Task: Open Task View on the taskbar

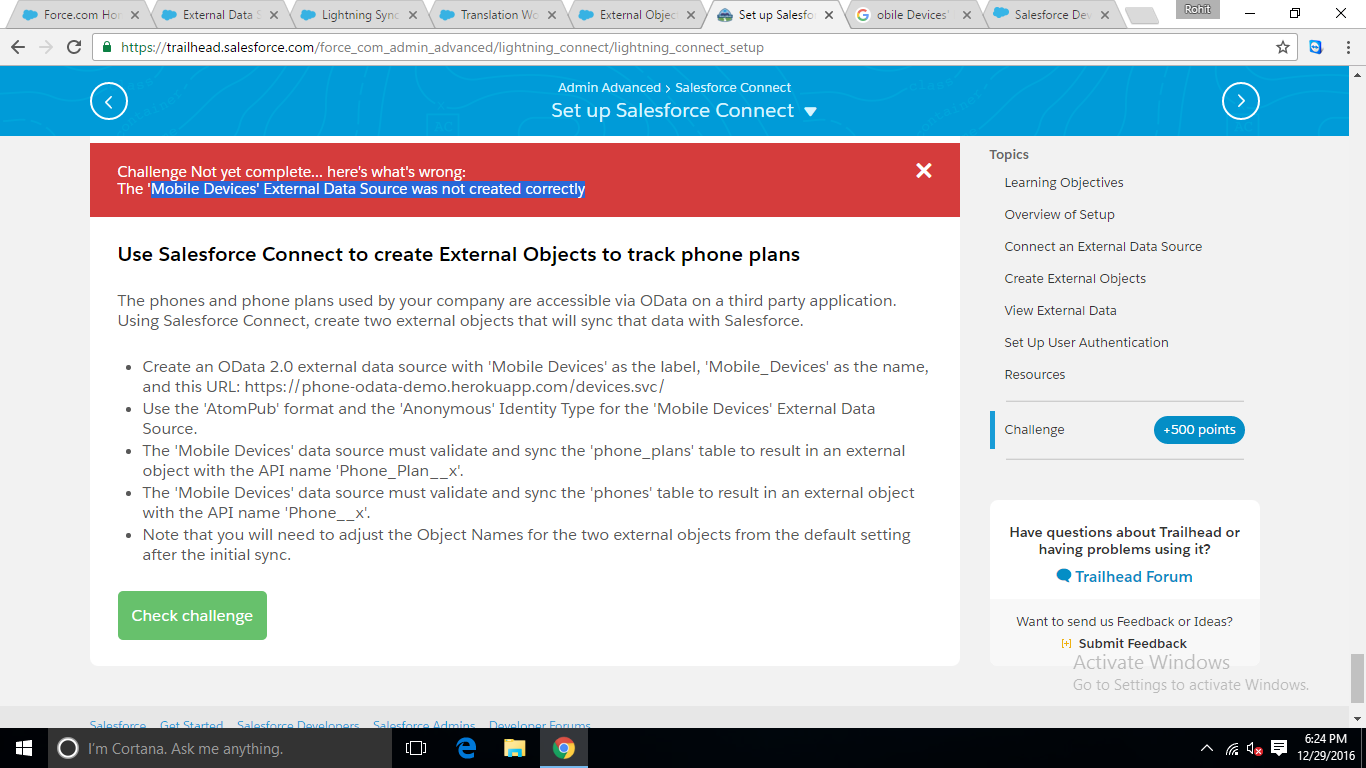Action: (x=416, y=748)
